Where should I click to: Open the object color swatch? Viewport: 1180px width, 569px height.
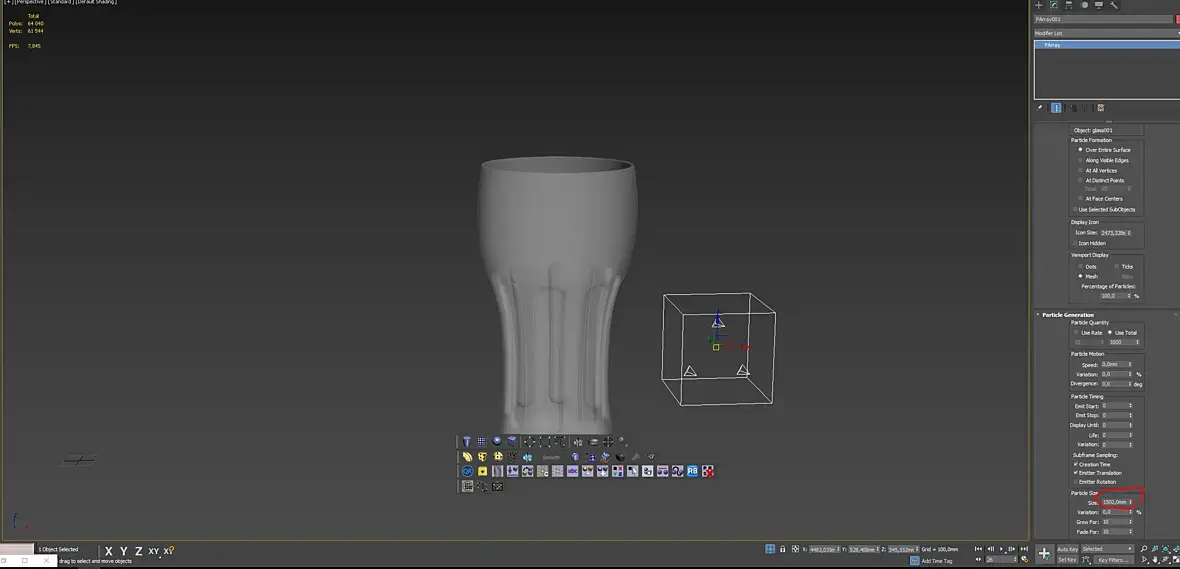pyautogui.click(x=1178, y=20)
